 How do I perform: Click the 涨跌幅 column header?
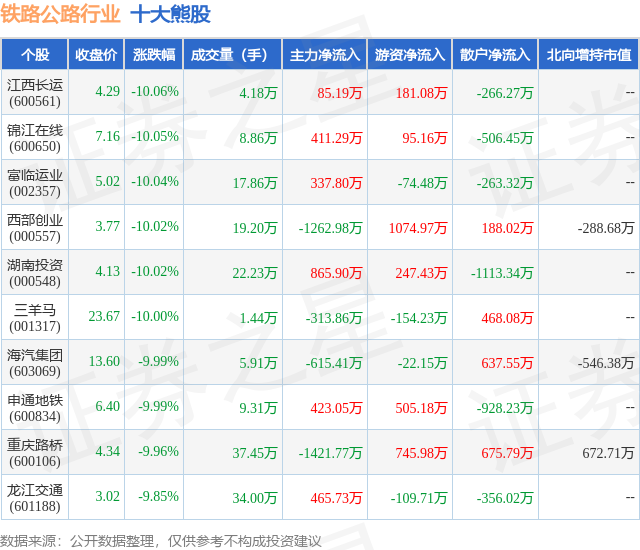(x=154, y=55)
